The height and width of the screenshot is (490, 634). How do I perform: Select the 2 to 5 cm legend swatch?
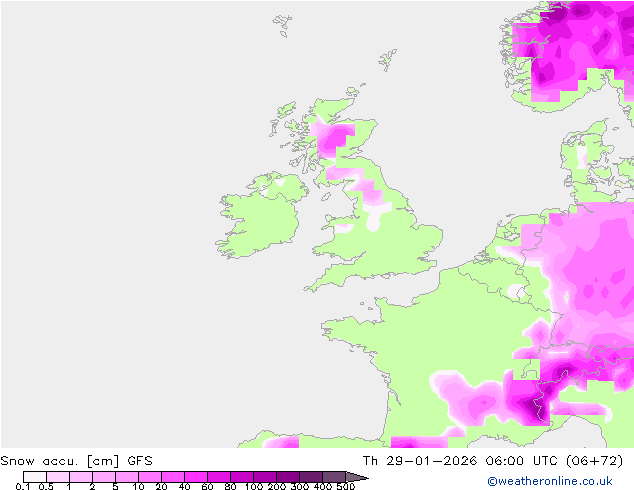[104, 477]
